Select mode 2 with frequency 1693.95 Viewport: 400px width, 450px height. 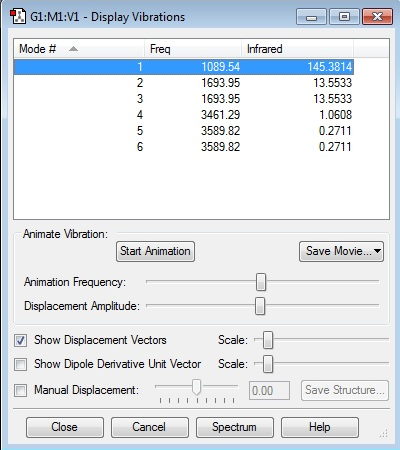click(184, 83)
